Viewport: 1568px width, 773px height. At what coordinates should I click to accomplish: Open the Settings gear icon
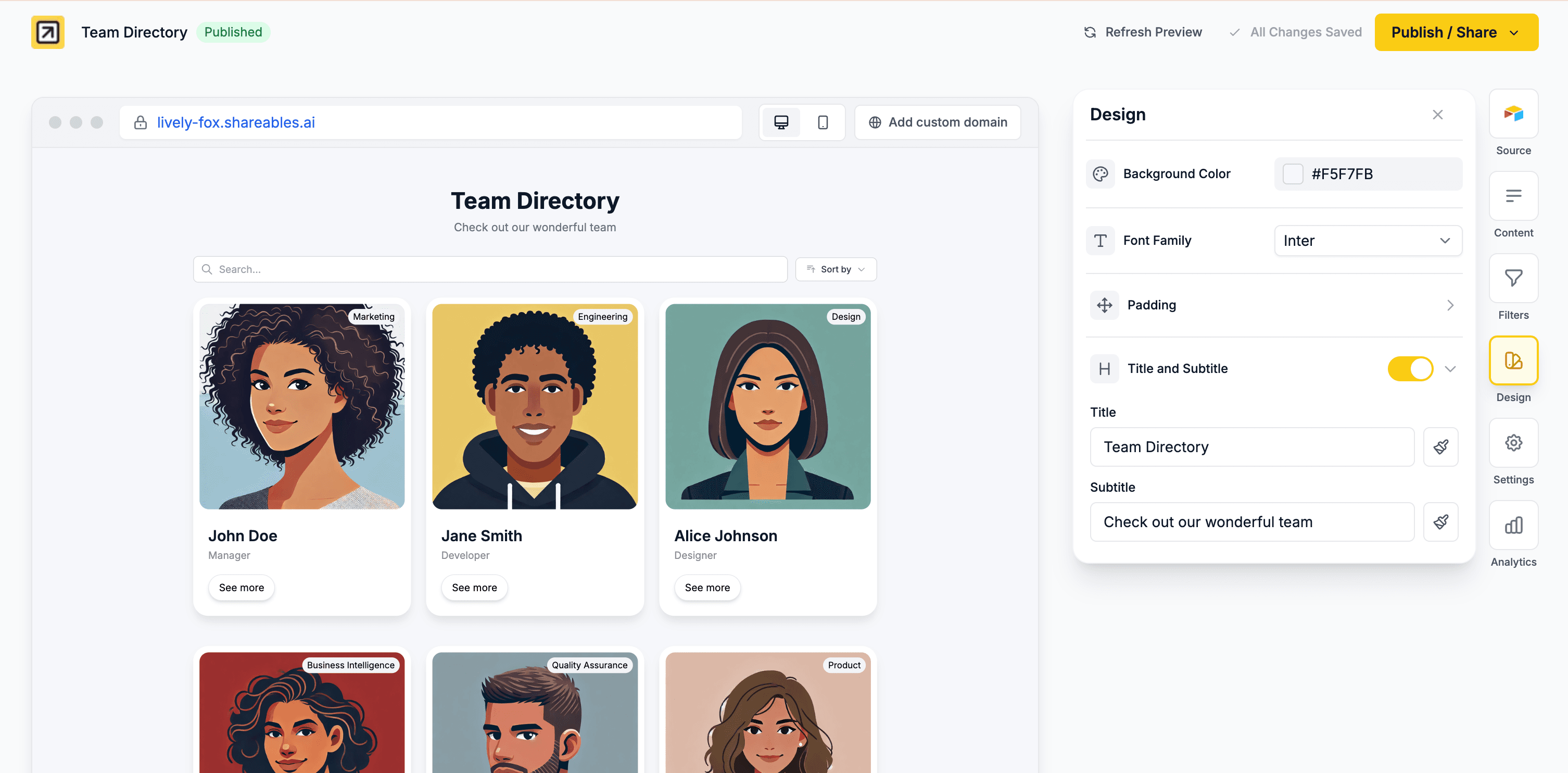pos(1513,443)
